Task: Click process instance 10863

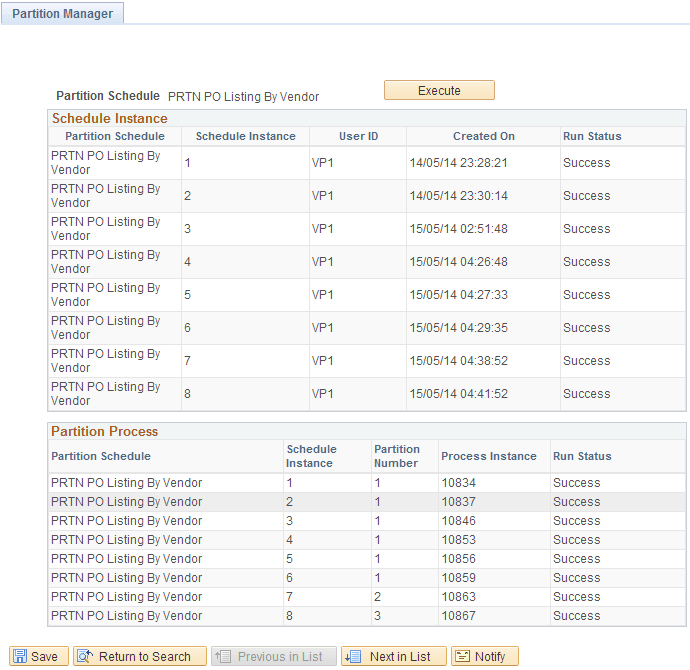Action: coord(459,597)
